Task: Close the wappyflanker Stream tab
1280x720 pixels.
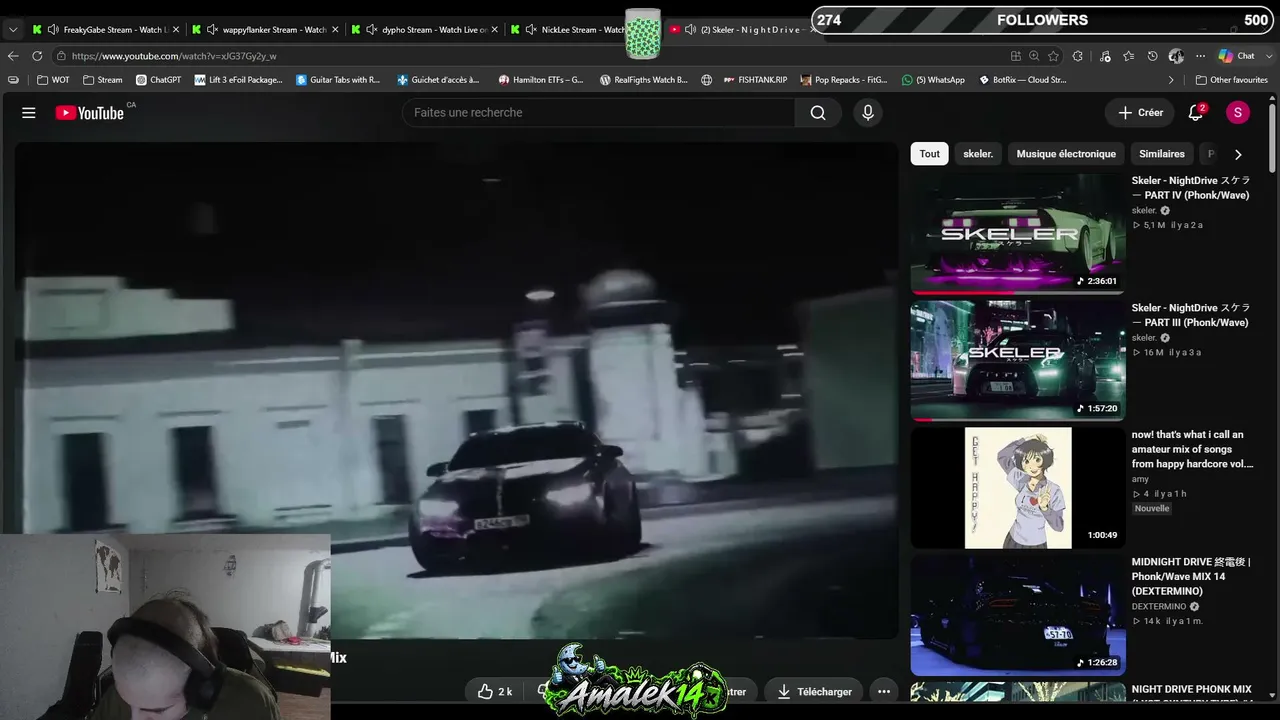Action: tap(335, 30)
